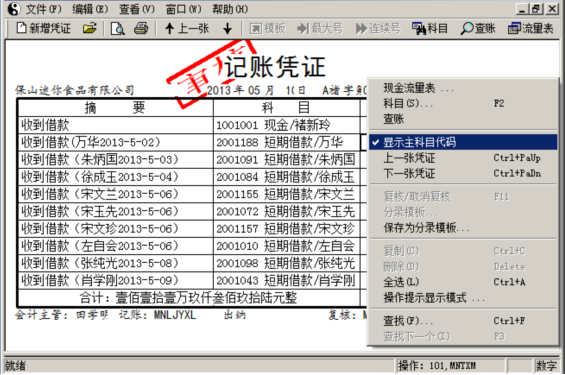This screenshot has width=565, height=375.
Task: Click summary cell 收到借款（宋玉先2013-5-06）
Action: point(116,211)
